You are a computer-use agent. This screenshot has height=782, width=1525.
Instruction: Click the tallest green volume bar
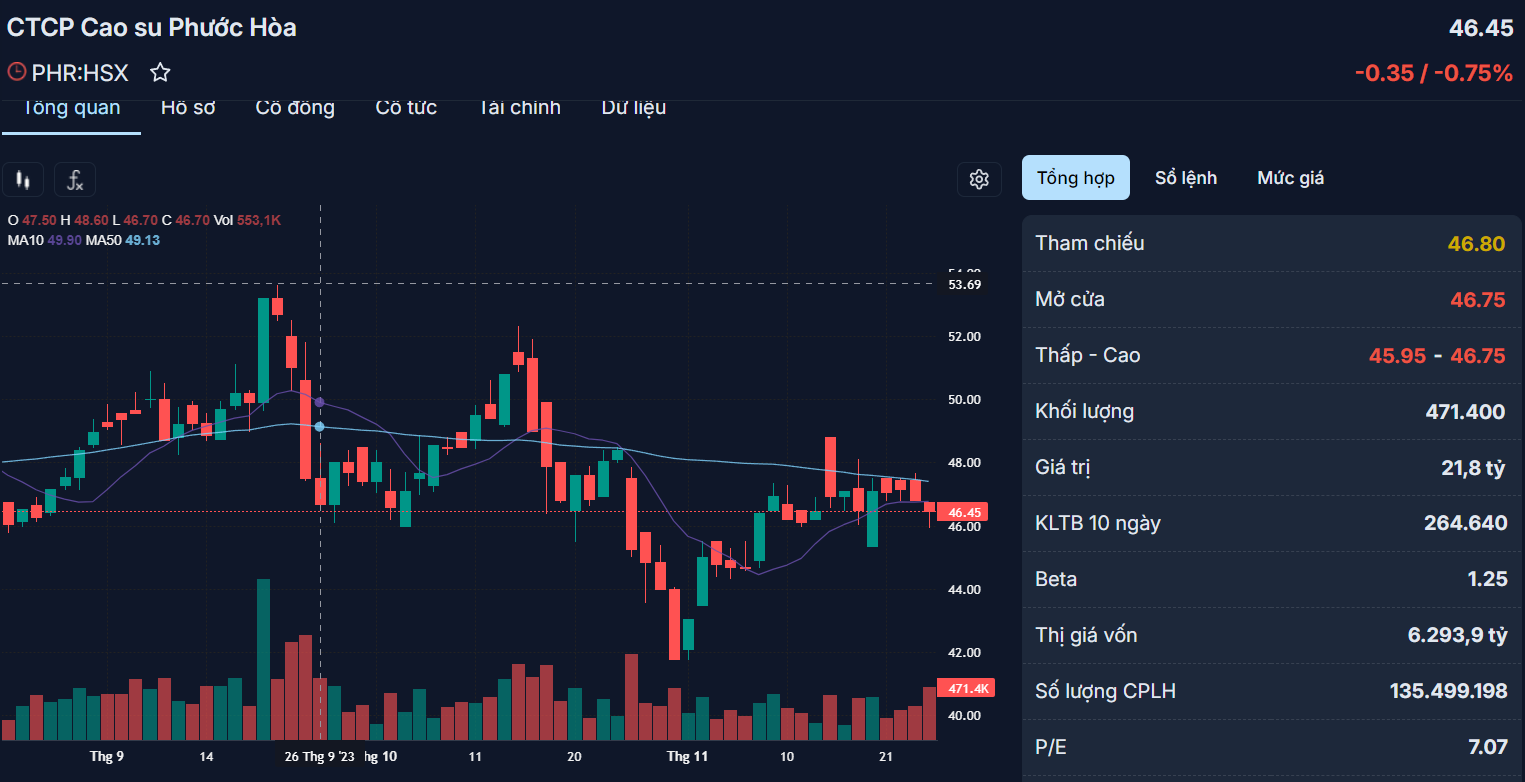click(263, 659)
